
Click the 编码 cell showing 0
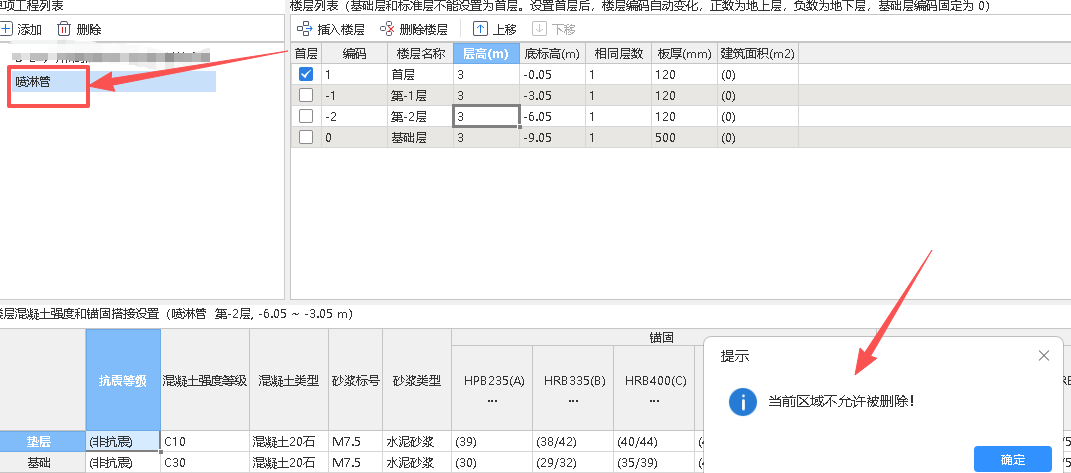354,137
